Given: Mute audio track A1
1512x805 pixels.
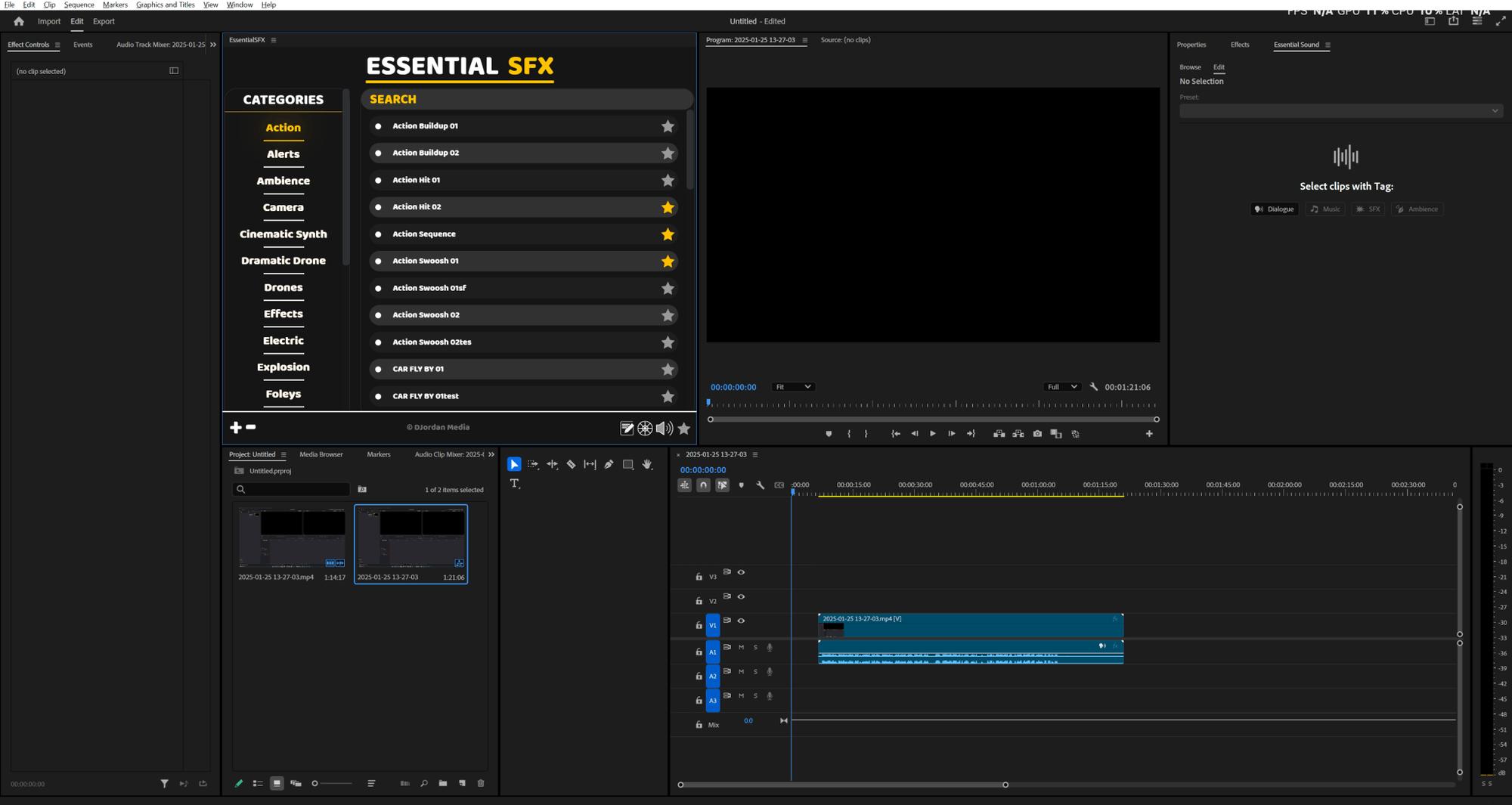Looking at the screenshot, I should click(x=741, y=648).
